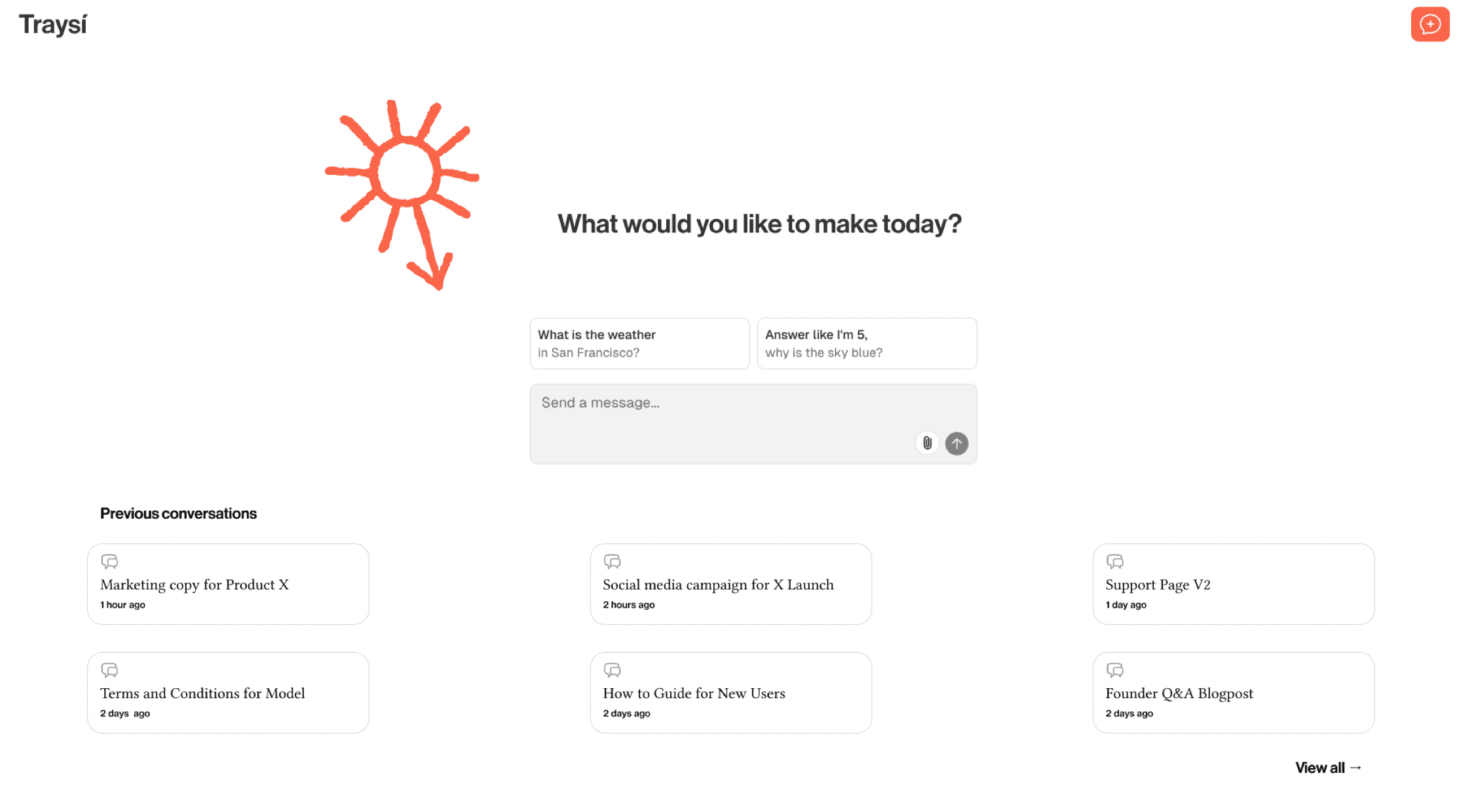Open Founder Q&A Blogpost conversation
The height and width of the screenshot is (812, 1457).
click(x=1233, y=693)
